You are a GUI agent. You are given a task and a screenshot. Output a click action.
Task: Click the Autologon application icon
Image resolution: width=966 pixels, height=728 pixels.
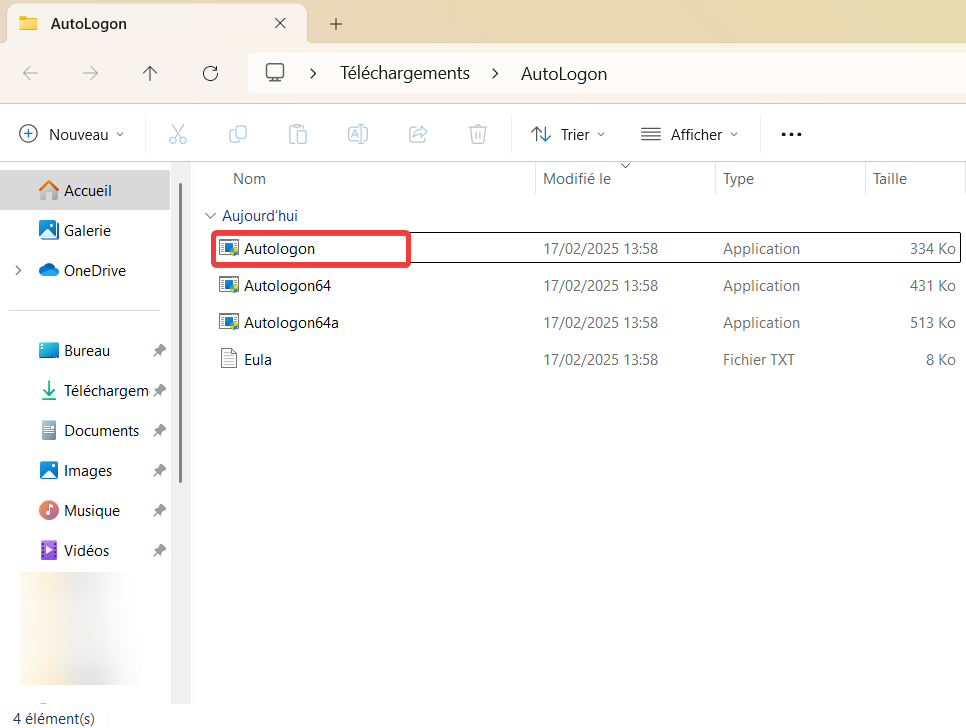coord(229,248)
